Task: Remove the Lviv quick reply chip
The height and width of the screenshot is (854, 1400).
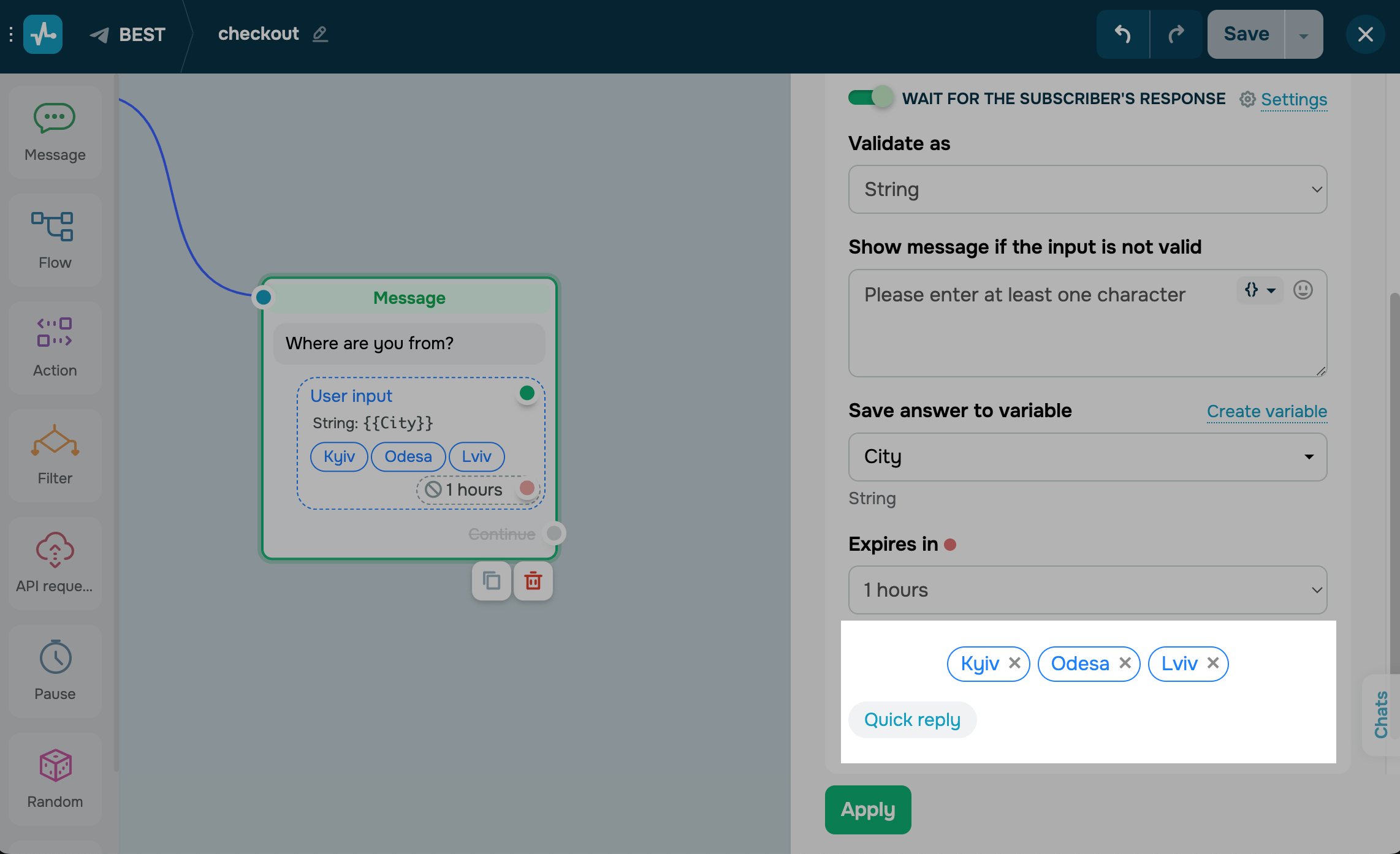Action: click(1212, 663)
